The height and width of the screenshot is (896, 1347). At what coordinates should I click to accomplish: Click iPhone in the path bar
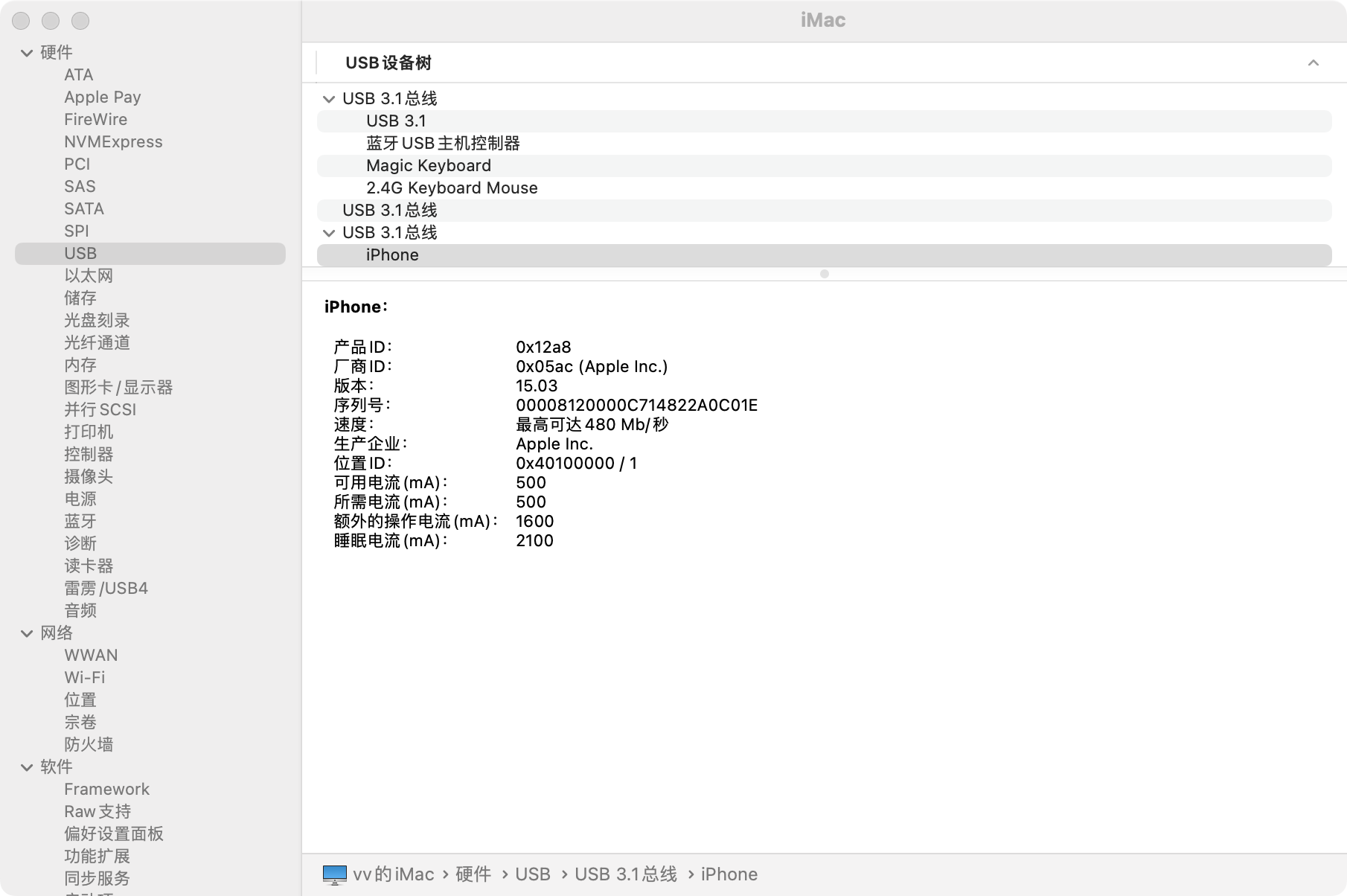point(729,874)
